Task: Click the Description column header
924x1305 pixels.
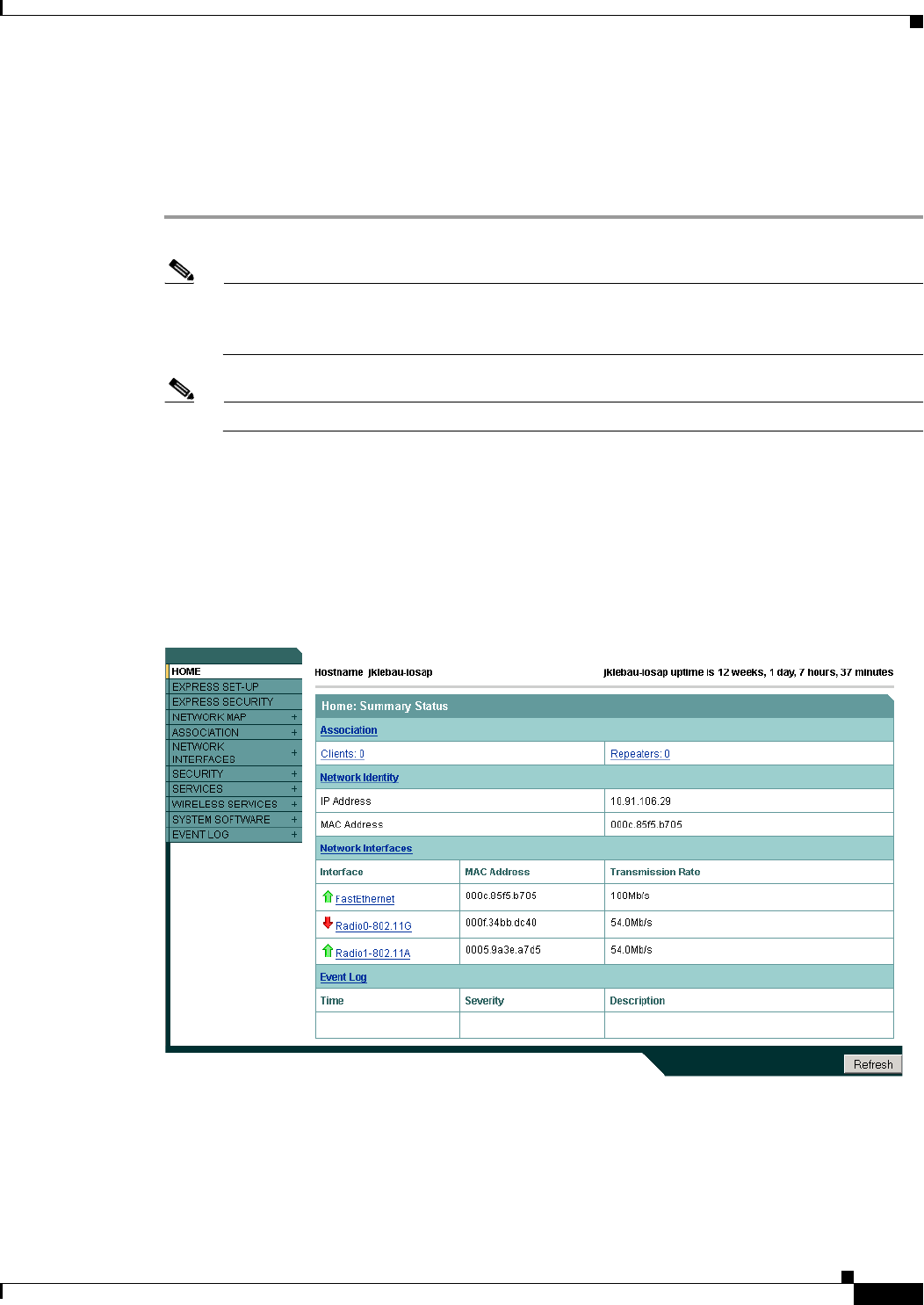Action: pos(638,1001)
